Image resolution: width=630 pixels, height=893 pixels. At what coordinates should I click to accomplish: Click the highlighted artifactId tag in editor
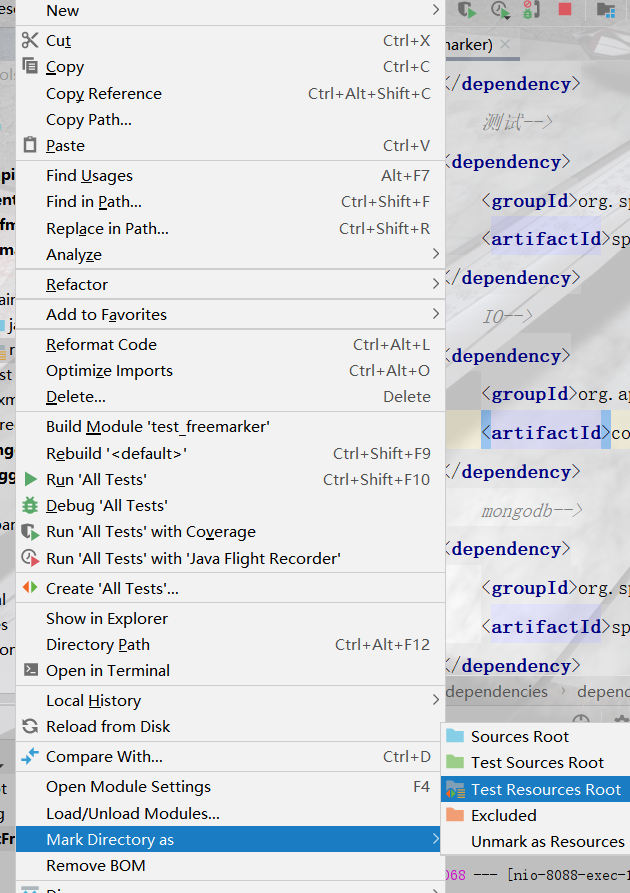click(x=545, y=433)
